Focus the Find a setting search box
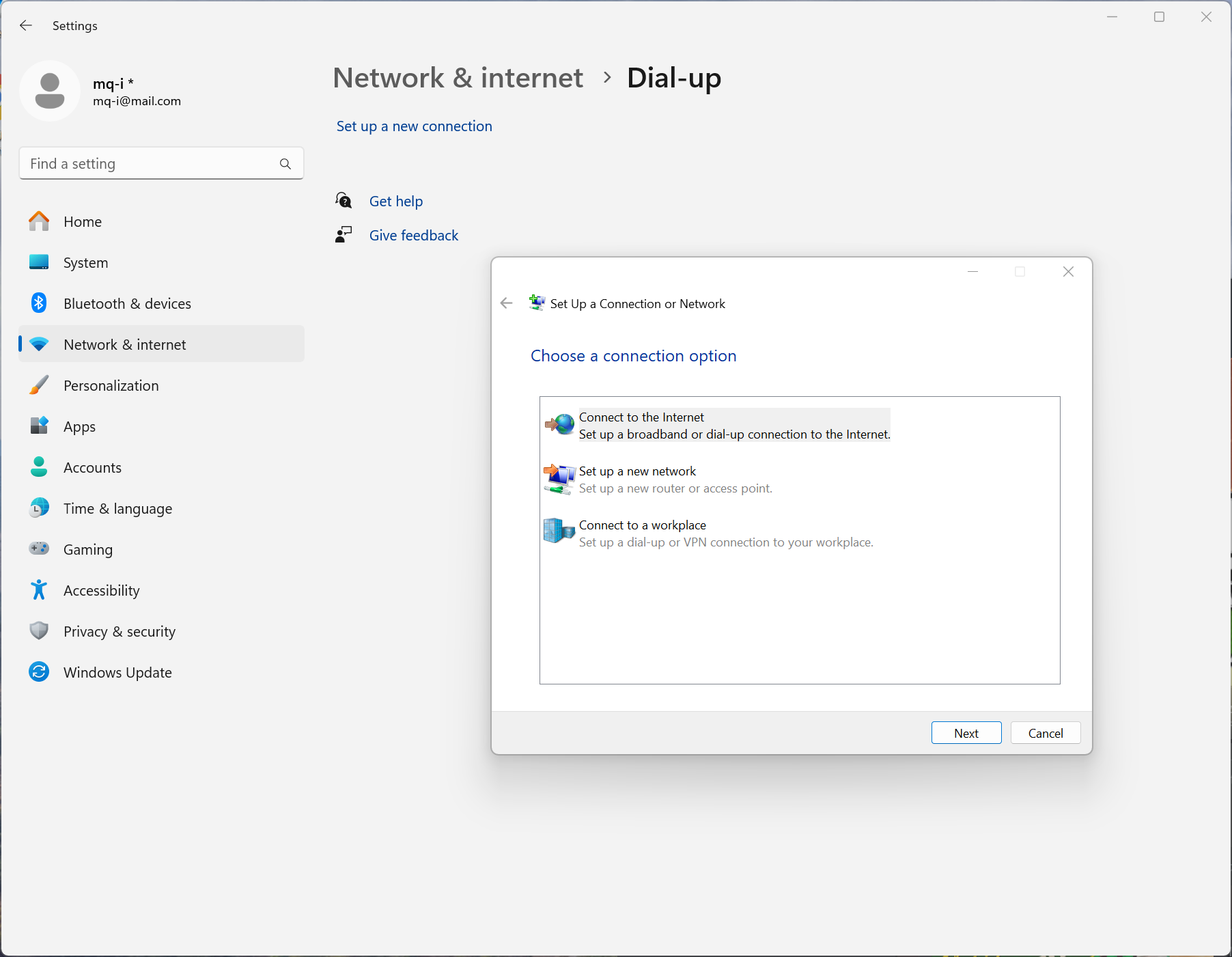This screenshot has height=957, width=1232. click(x=162, y=164)
